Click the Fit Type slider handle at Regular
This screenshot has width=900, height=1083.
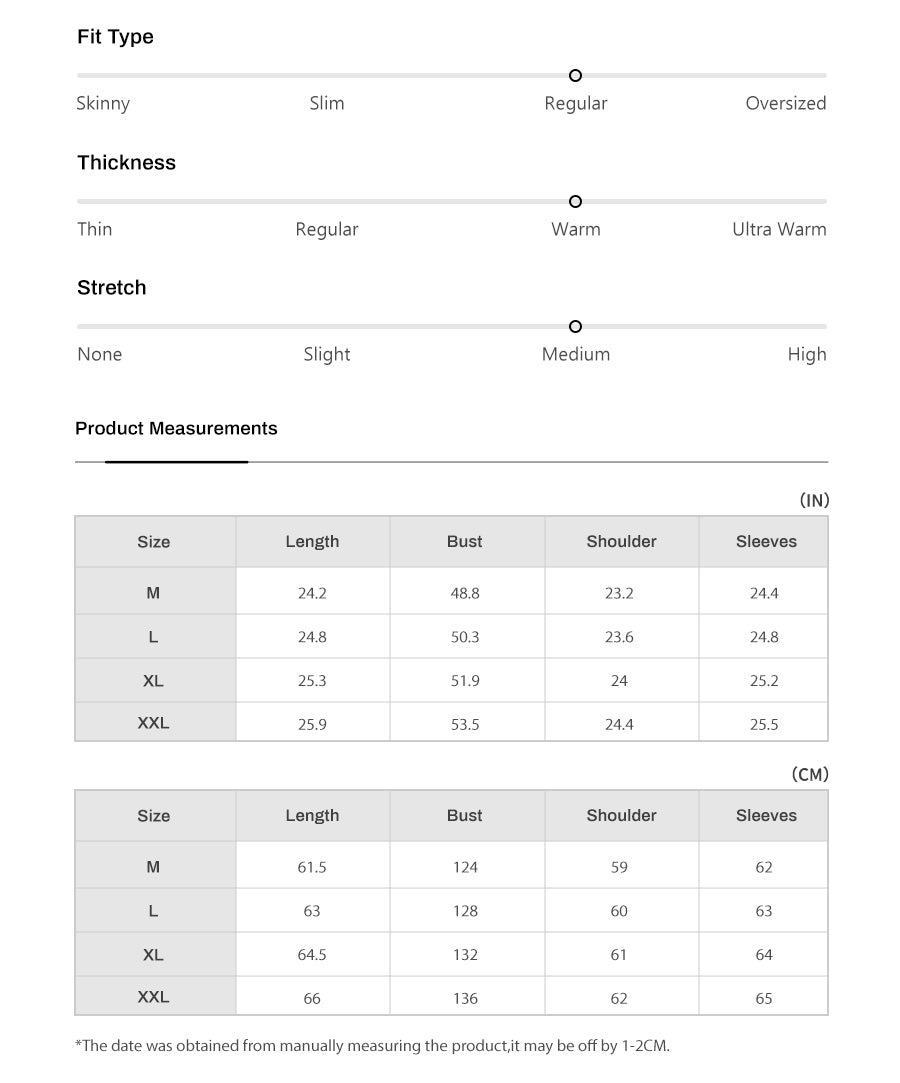(x=575, y=75)
